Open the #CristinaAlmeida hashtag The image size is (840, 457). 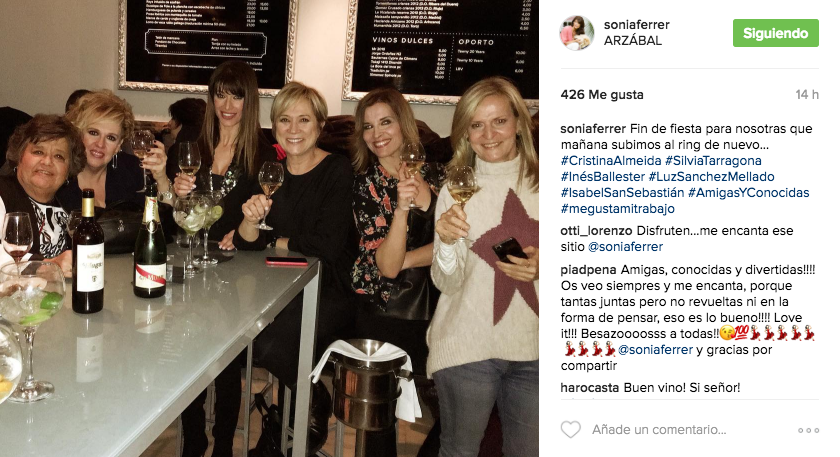tap(611, 161)
